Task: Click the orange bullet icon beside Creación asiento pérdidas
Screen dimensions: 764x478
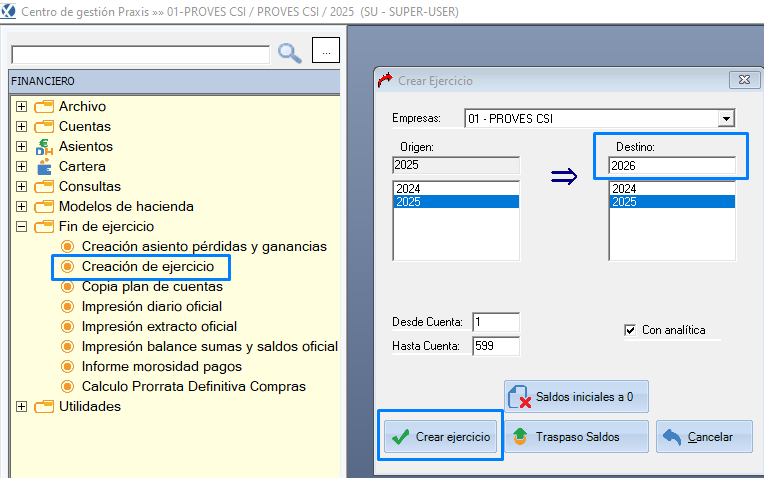Action: point(67,247)
